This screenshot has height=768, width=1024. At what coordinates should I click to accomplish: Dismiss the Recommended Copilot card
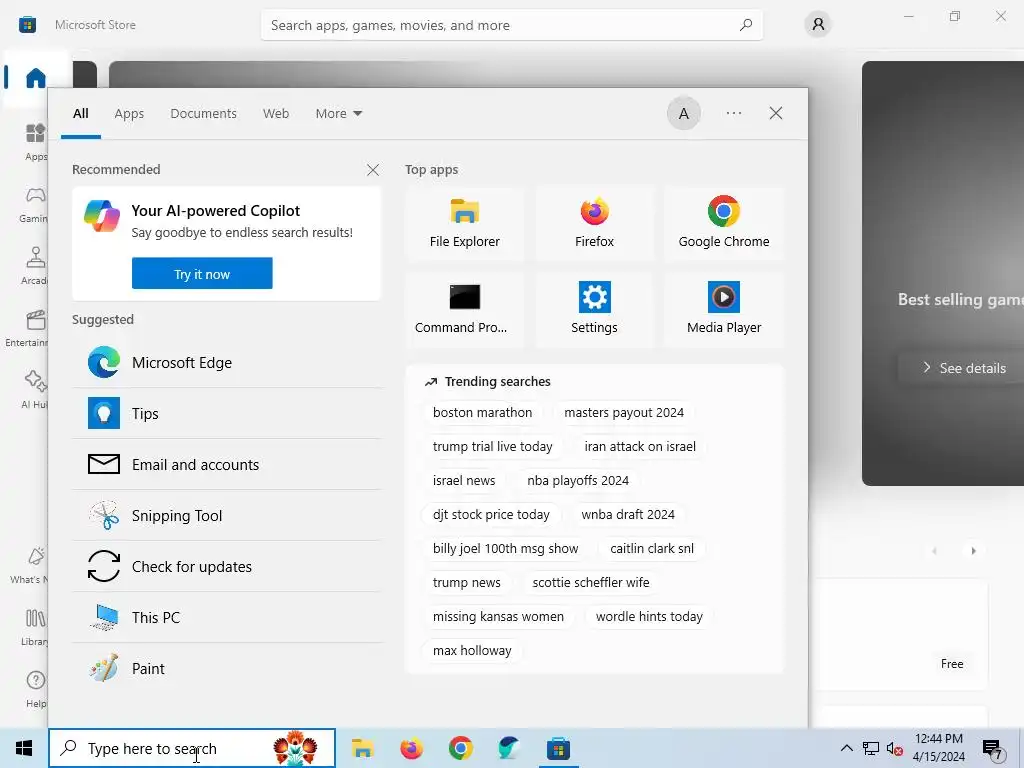373,170
